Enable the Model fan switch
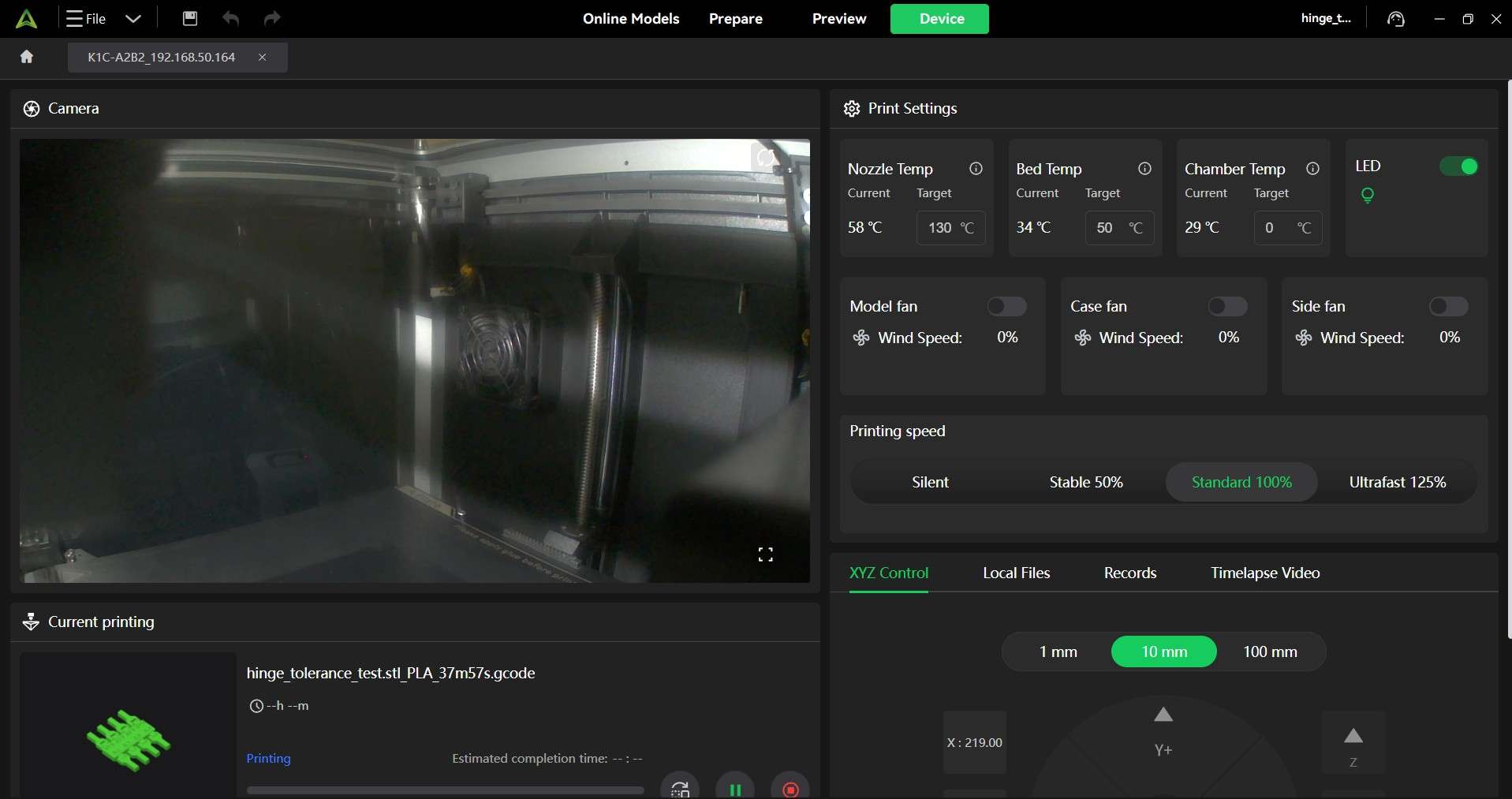 click(1006, 306)
